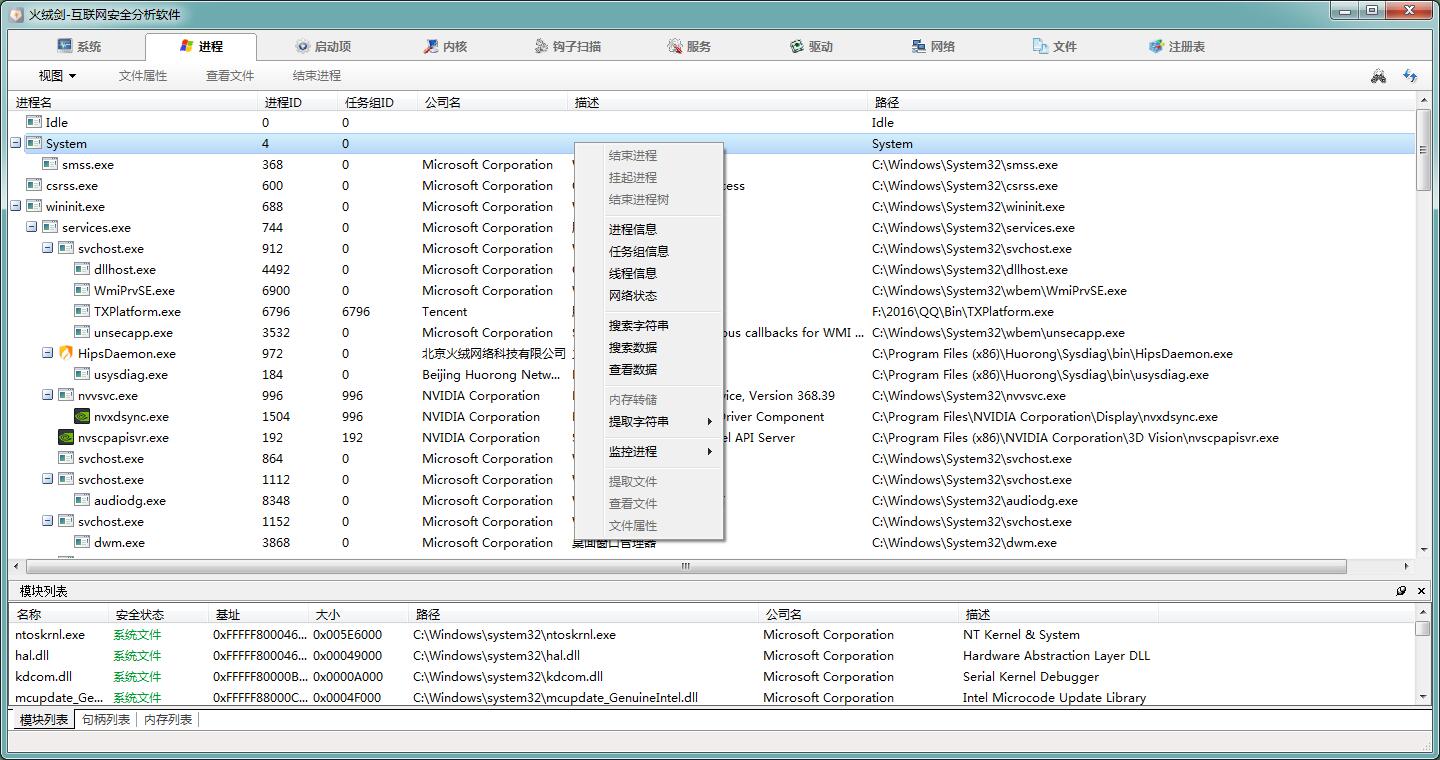The image size is (1440, 760).
Task: Choose 搜索字符串 from context menu
Action: 638,325
